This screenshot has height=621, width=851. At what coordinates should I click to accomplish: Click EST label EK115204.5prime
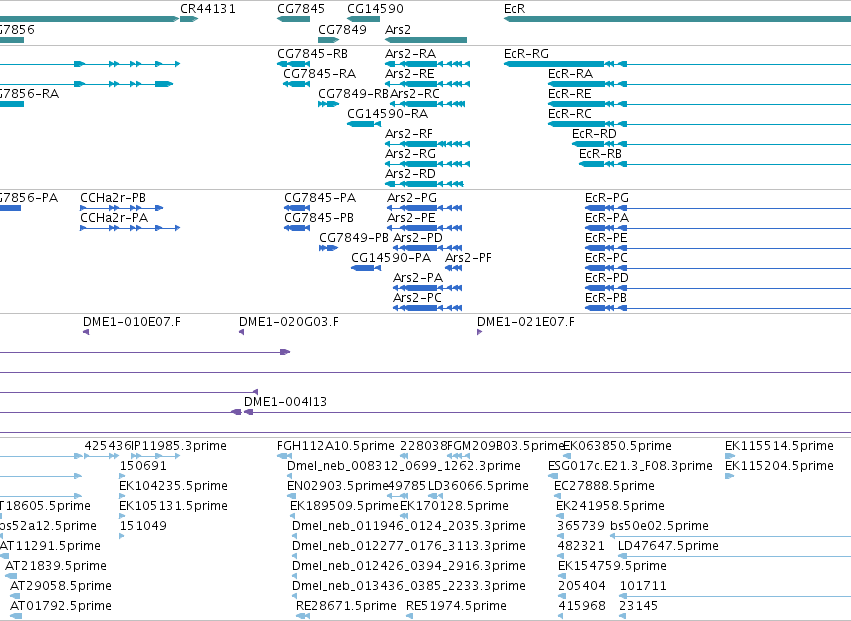tap(779, 466)
